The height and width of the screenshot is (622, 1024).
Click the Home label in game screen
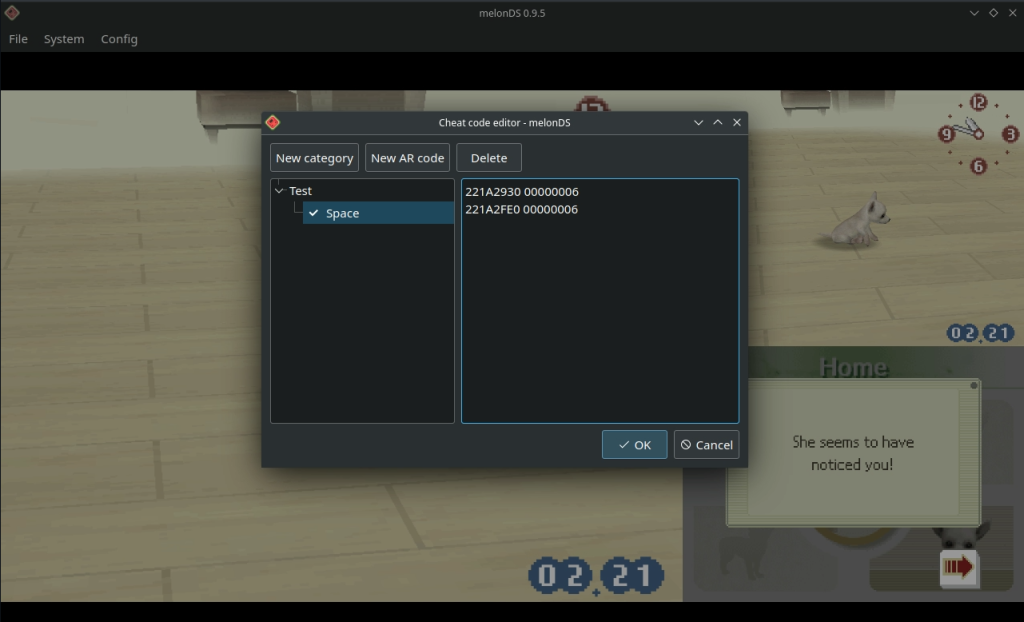pos(854,367)
